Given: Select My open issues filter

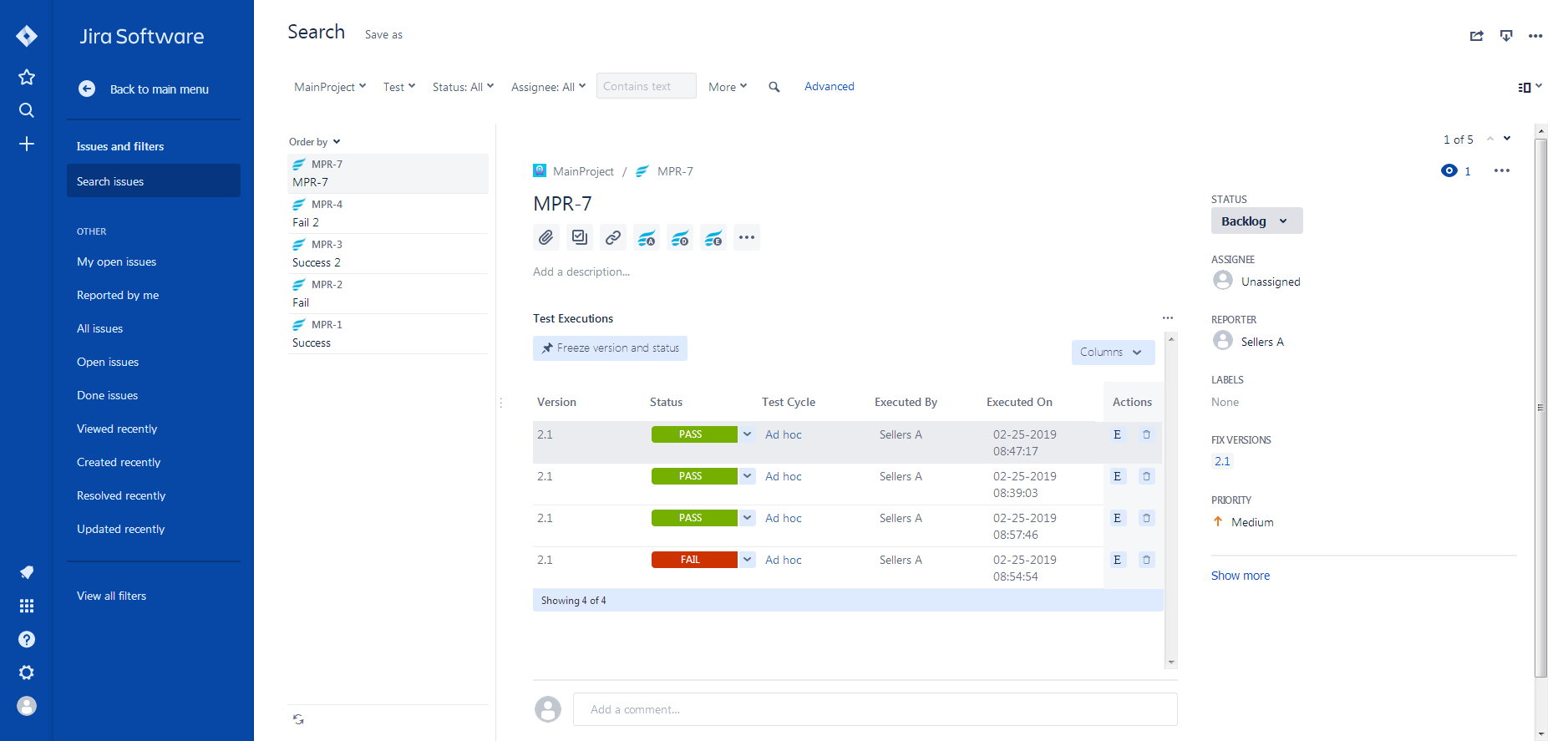Looking at the screenshot, I should point(116,261).
